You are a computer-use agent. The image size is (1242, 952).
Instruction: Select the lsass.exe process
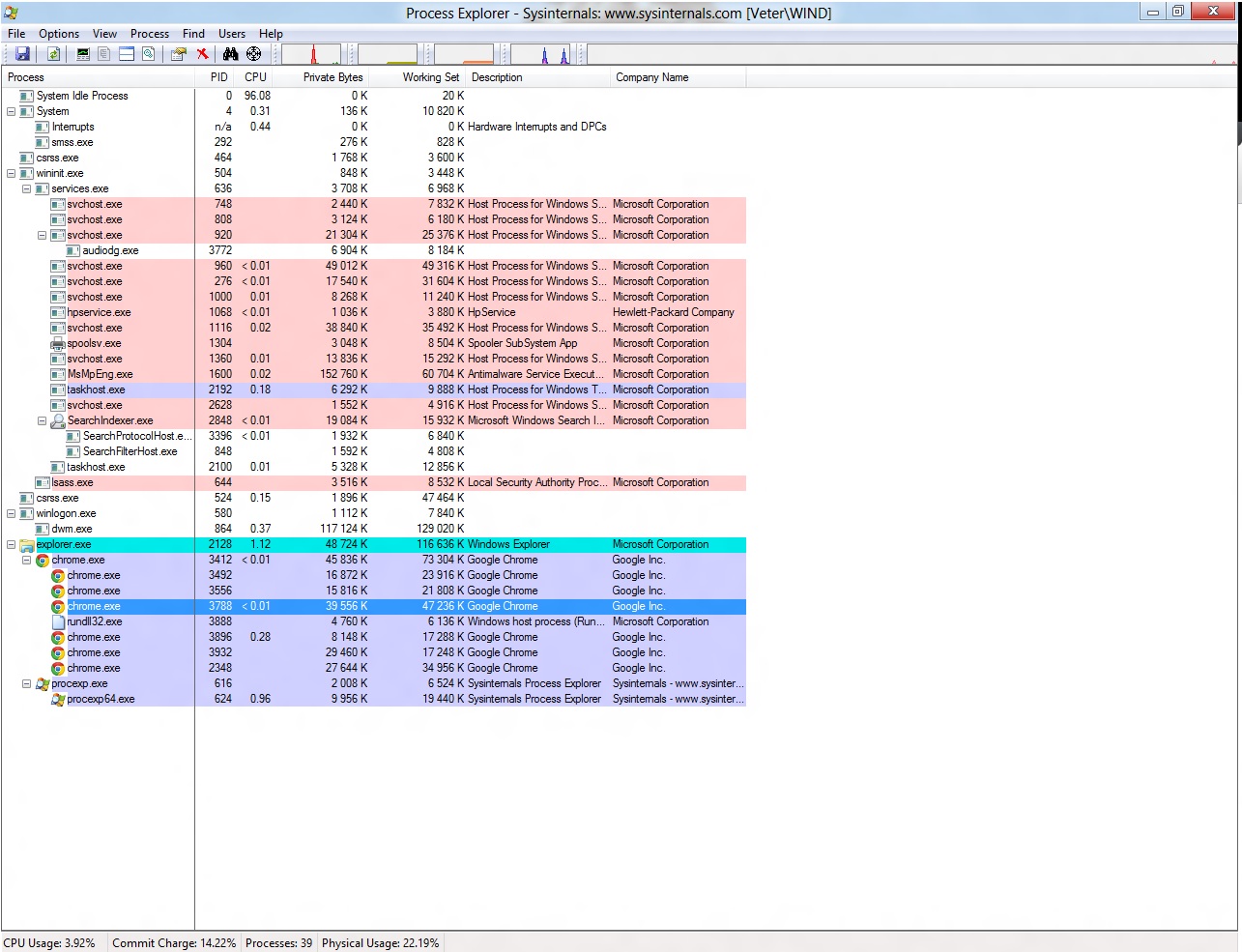pos(374,482)
